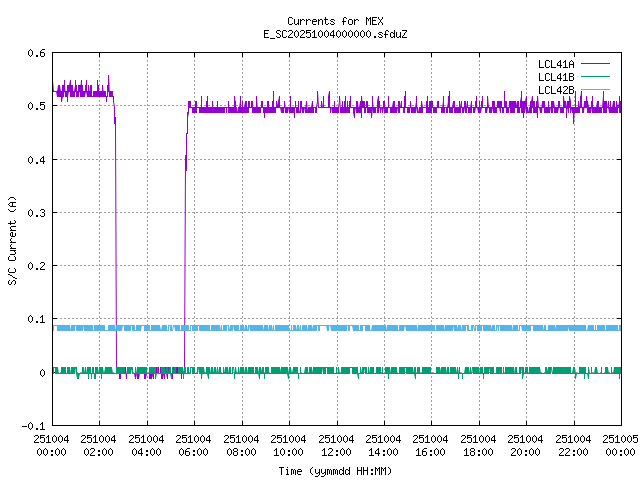The height and width of the screenshot is (480, 640).
Task: Click the 'S/C Current (A)' y-axis label
Action: click(12, 239)
